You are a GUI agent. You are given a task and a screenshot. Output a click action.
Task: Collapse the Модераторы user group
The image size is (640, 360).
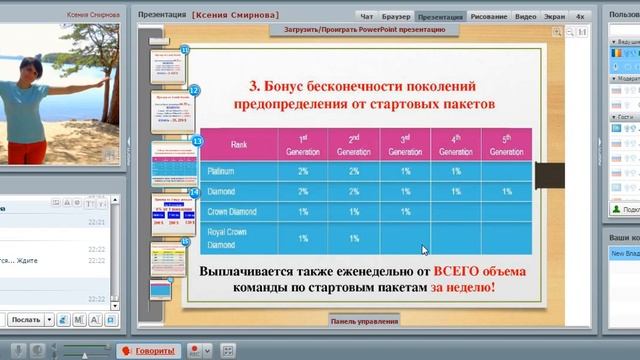614,78
